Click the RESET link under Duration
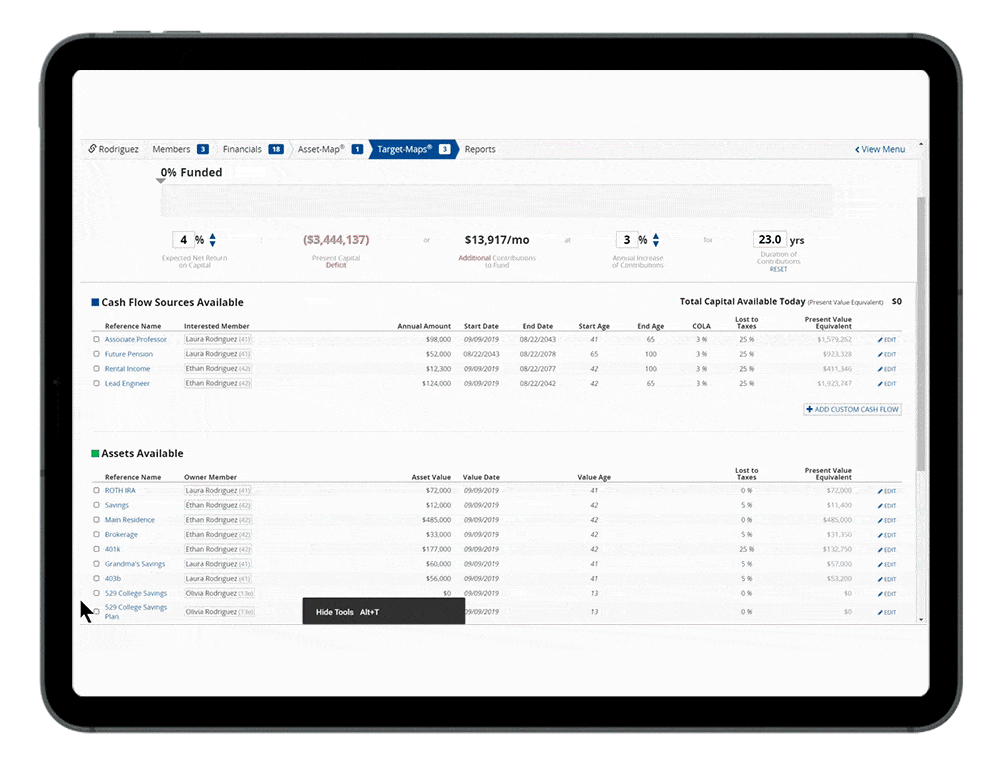The width and height of the screenshot is (1000, 776). (x=778, y=269)
